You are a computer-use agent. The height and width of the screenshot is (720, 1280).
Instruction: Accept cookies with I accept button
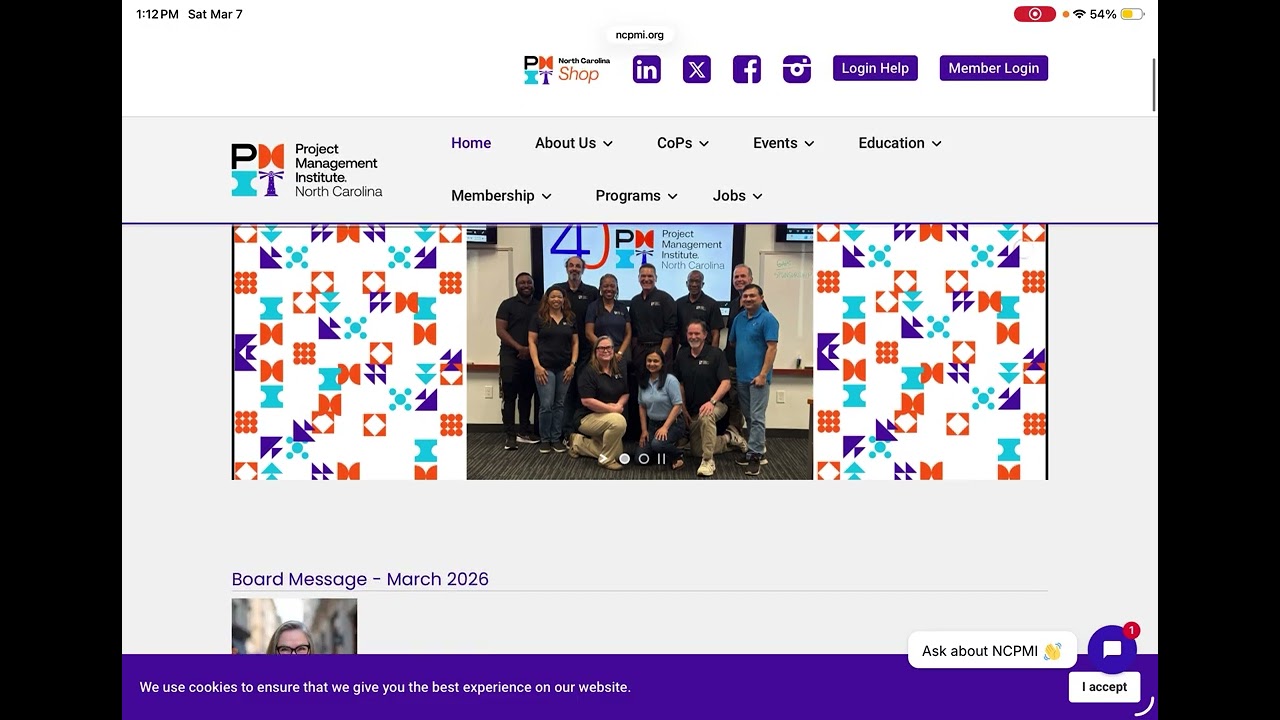1104,687
